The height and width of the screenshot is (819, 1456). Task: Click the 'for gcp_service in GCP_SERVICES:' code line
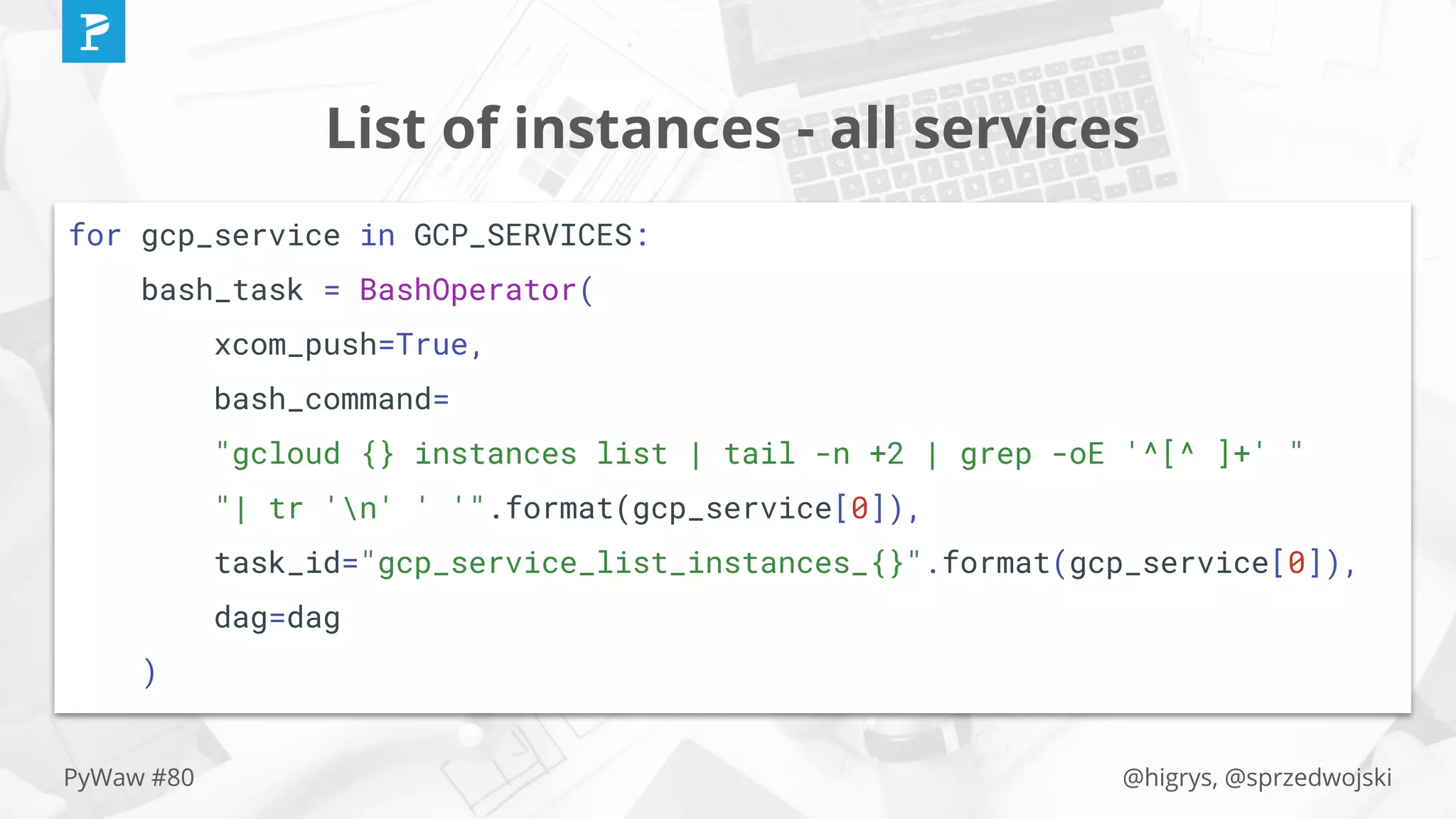(x=359, y=235)
